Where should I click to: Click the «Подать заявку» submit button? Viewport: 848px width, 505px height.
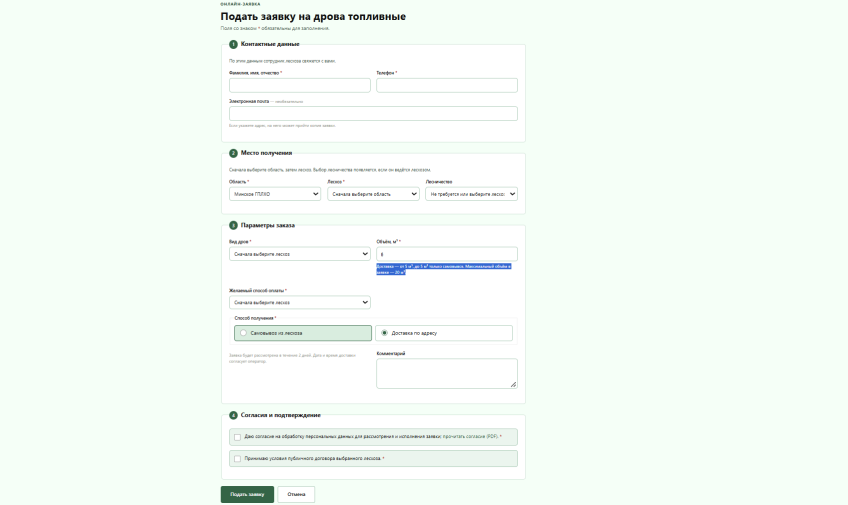(247, 494)
